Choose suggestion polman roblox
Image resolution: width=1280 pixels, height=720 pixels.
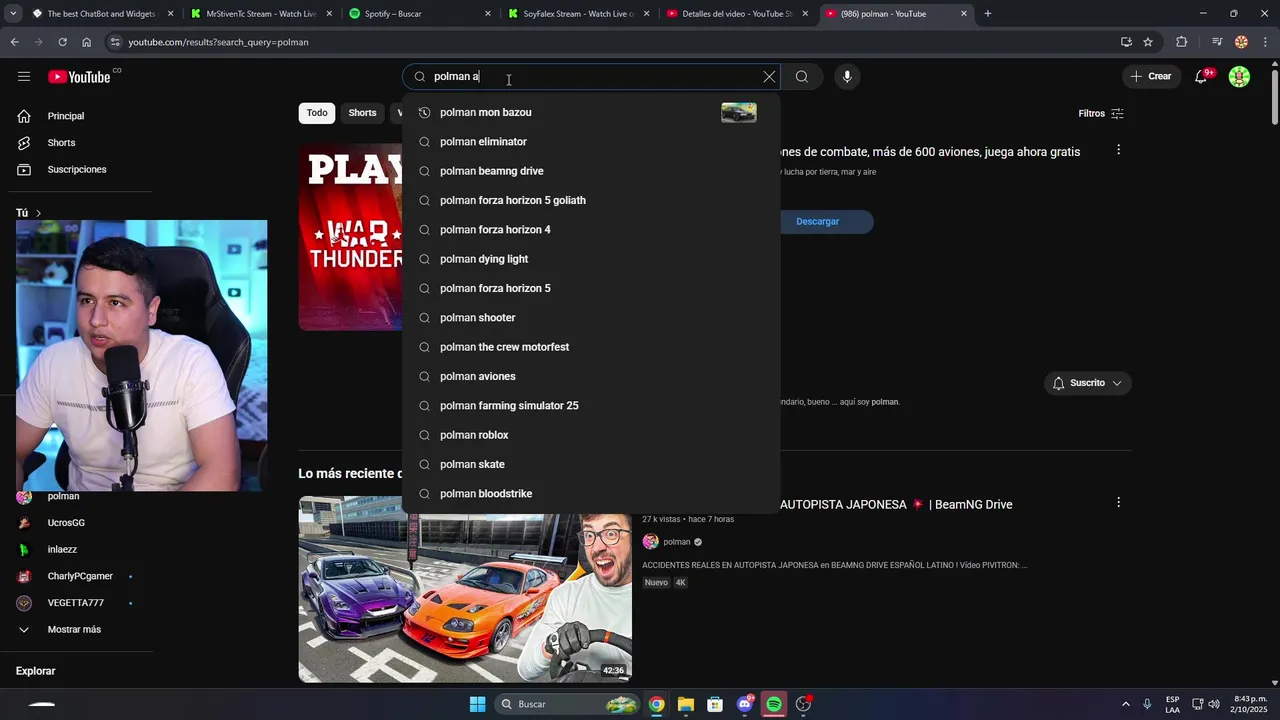tap(591, 435)
